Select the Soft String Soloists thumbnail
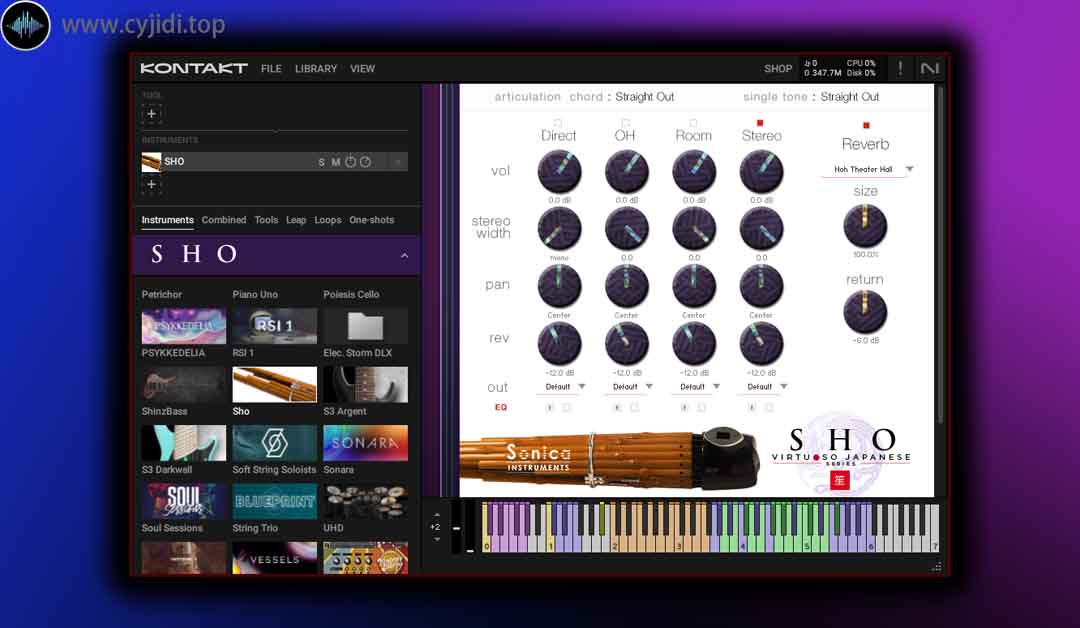Image resolution: width=1080 pixels, height=628 pixels. [275, 443]
